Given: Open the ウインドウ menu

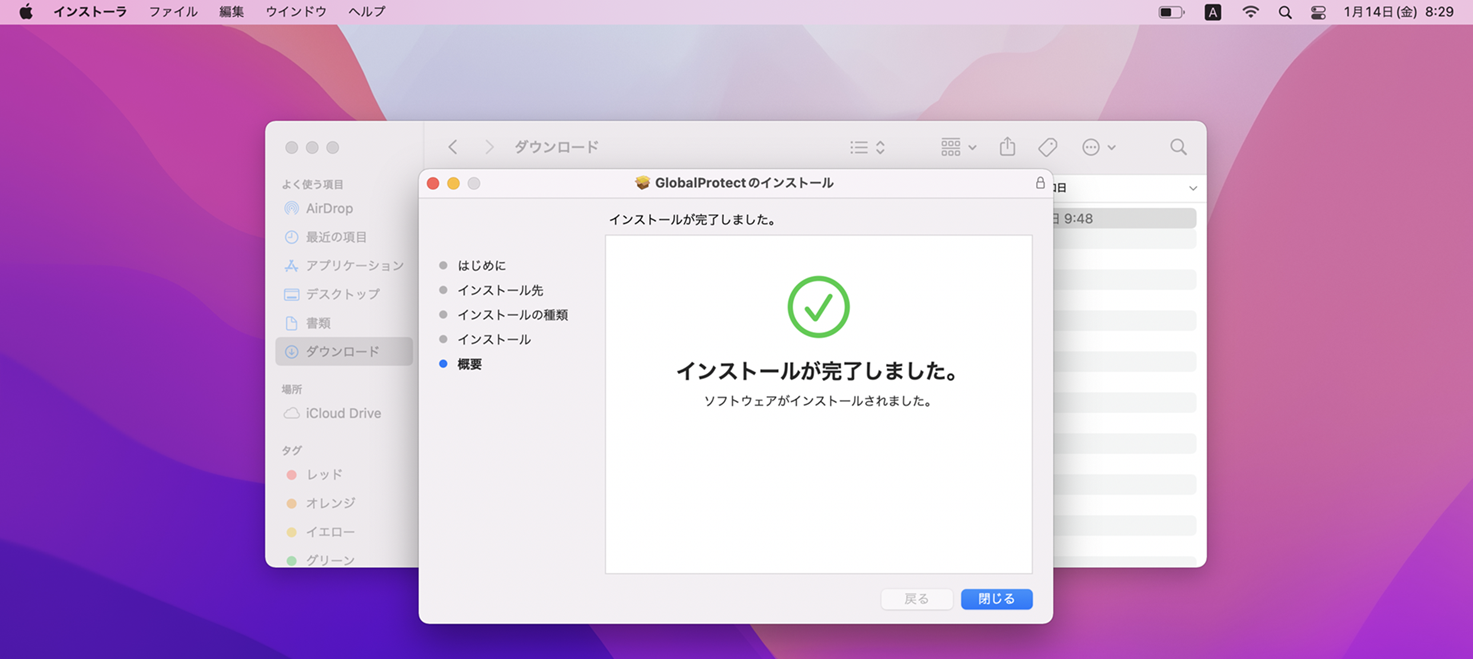Looking at the screenshot, I should [x=296, y=12].
